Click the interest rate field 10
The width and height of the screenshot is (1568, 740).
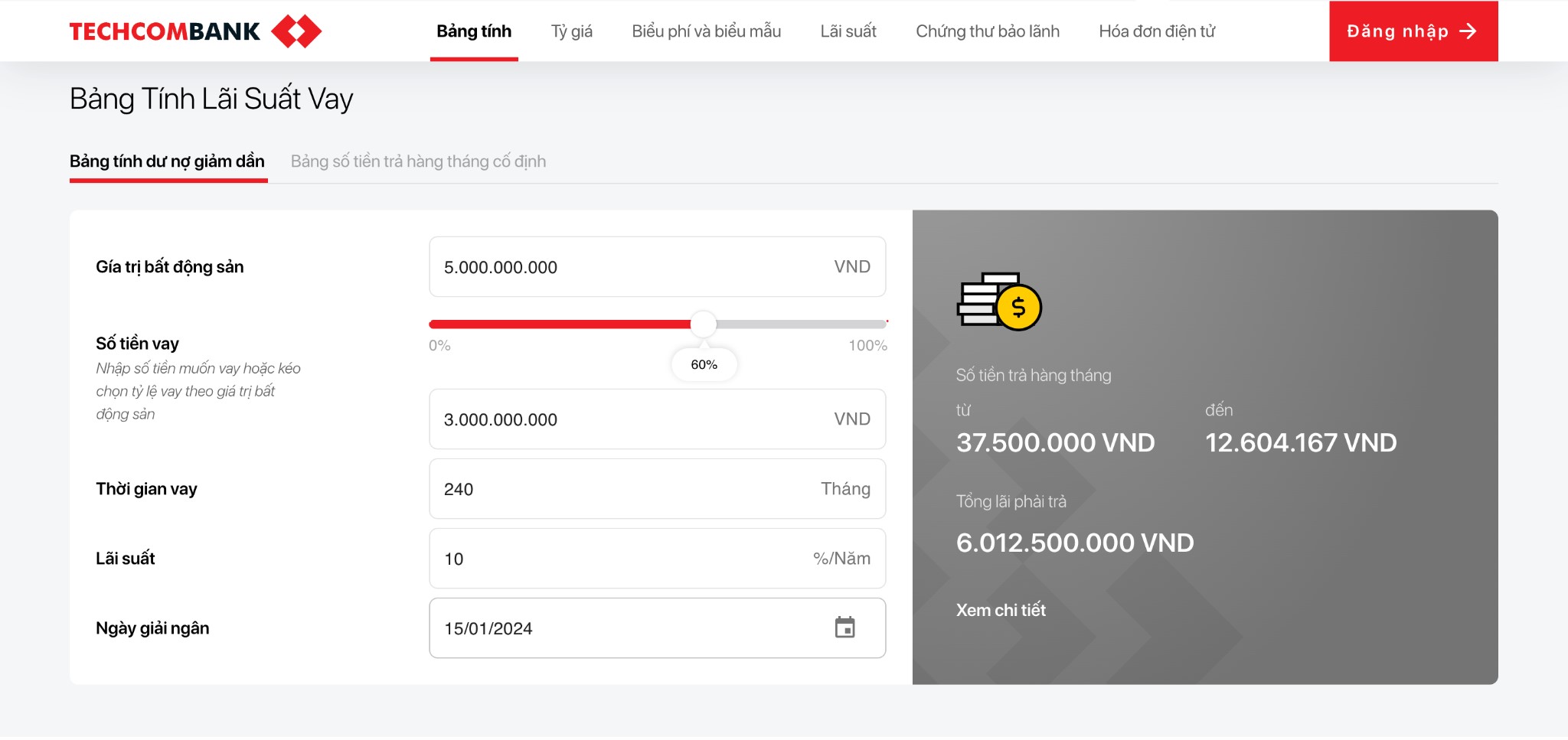(657, 559)
